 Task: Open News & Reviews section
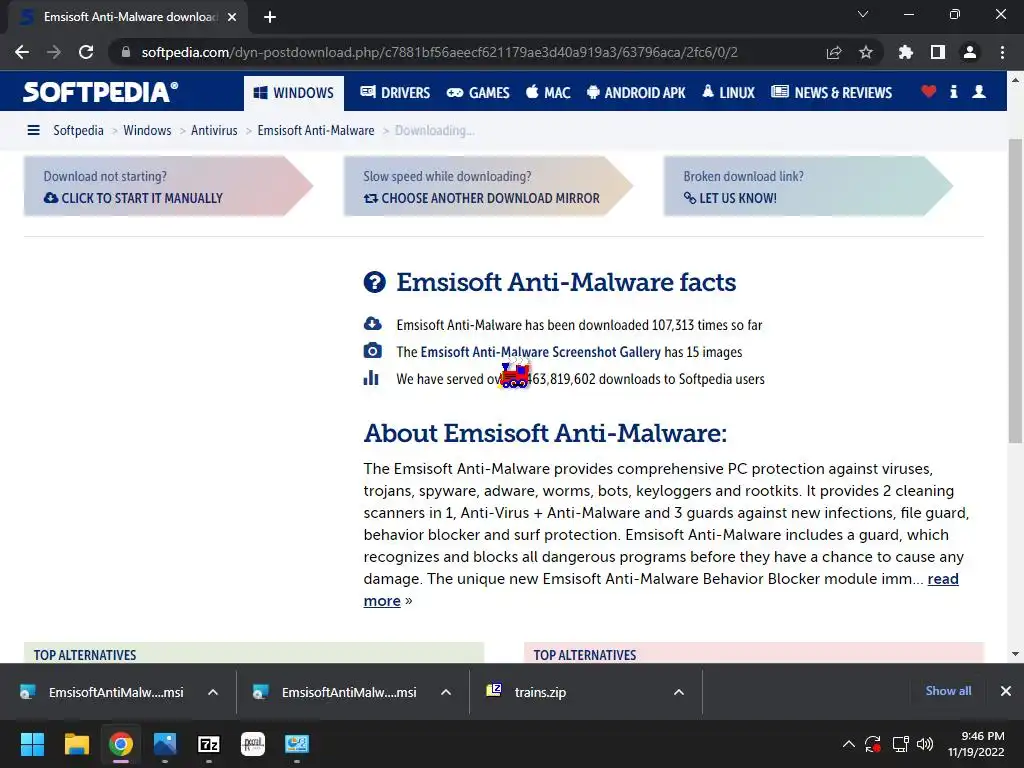831,93
